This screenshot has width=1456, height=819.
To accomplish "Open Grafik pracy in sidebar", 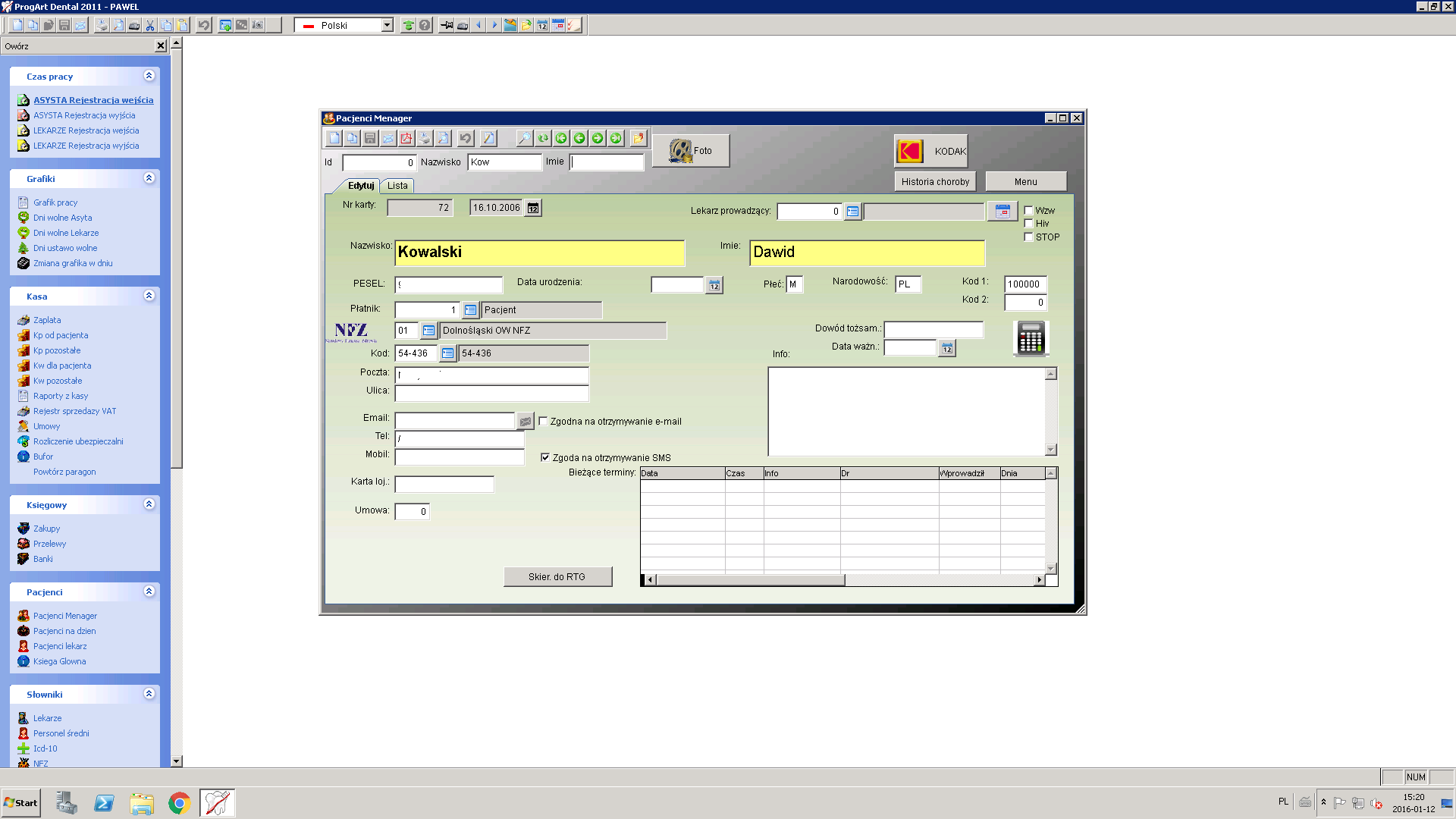I will (55, 202).
